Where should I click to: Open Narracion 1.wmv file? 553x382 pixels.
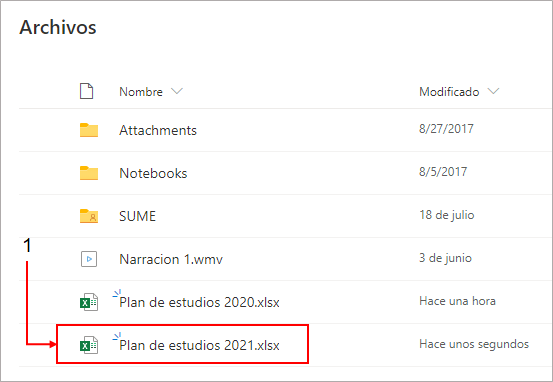click(171, 260)
